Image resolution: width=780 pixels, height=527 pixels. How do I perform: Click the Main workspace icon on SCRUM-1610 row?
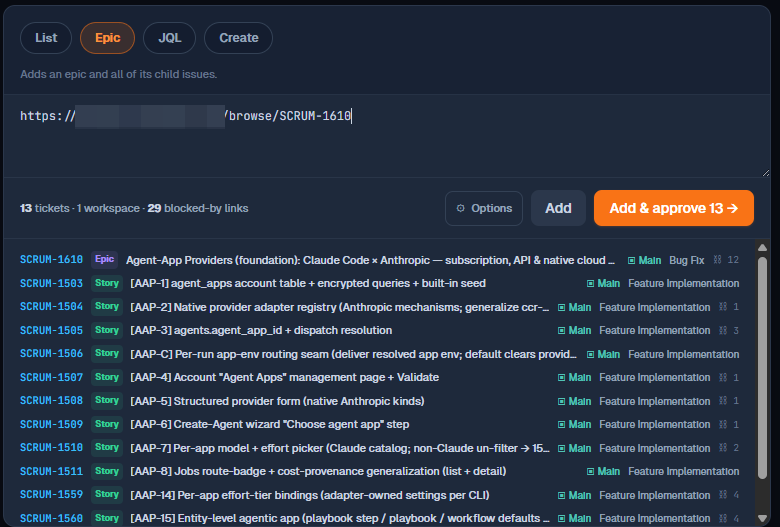(631, 260)
